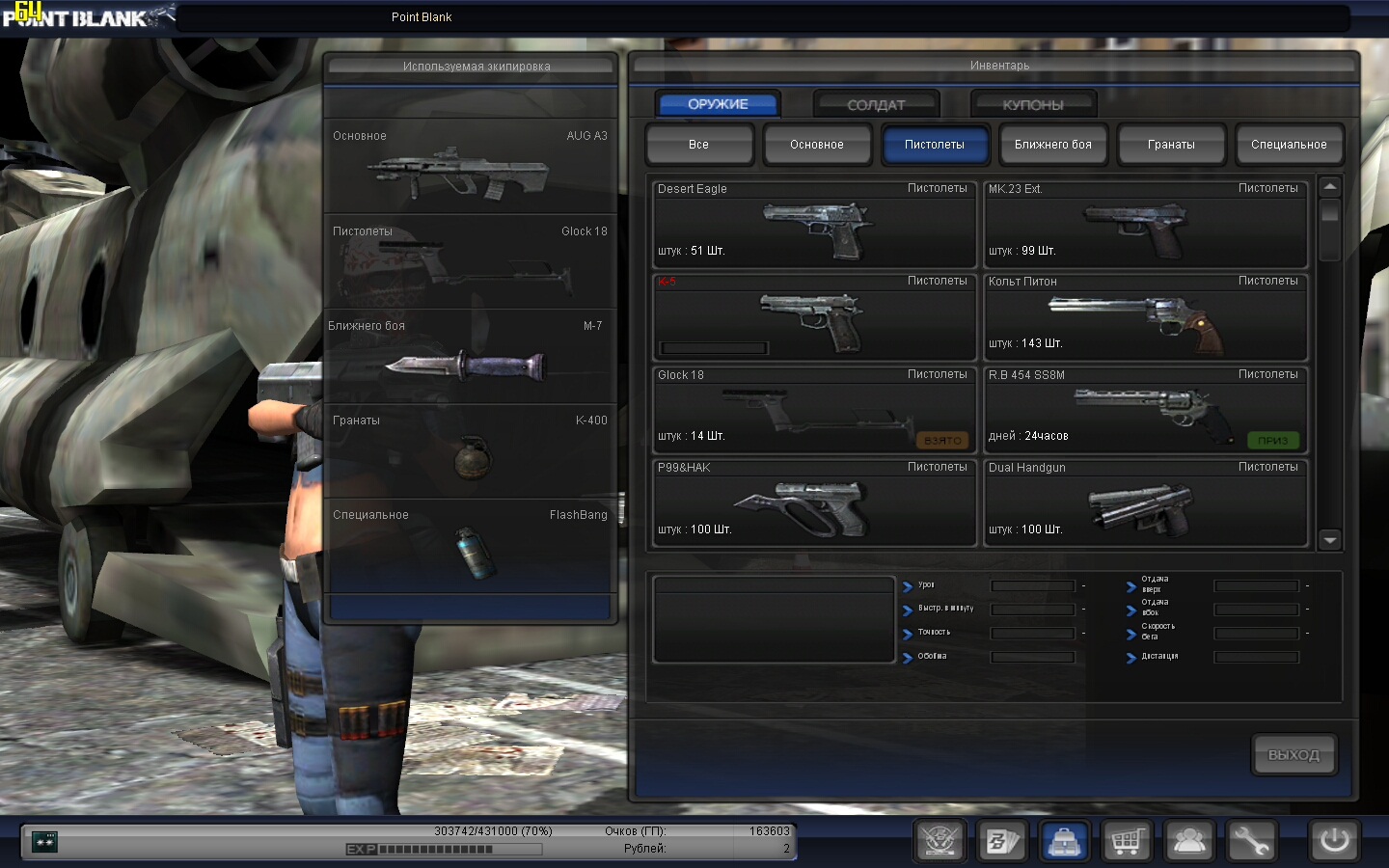This screenshot has height=868, width=1389.
Task: Click the experience text 303742/431000 (70%)
Action: [x=493, y=831]
